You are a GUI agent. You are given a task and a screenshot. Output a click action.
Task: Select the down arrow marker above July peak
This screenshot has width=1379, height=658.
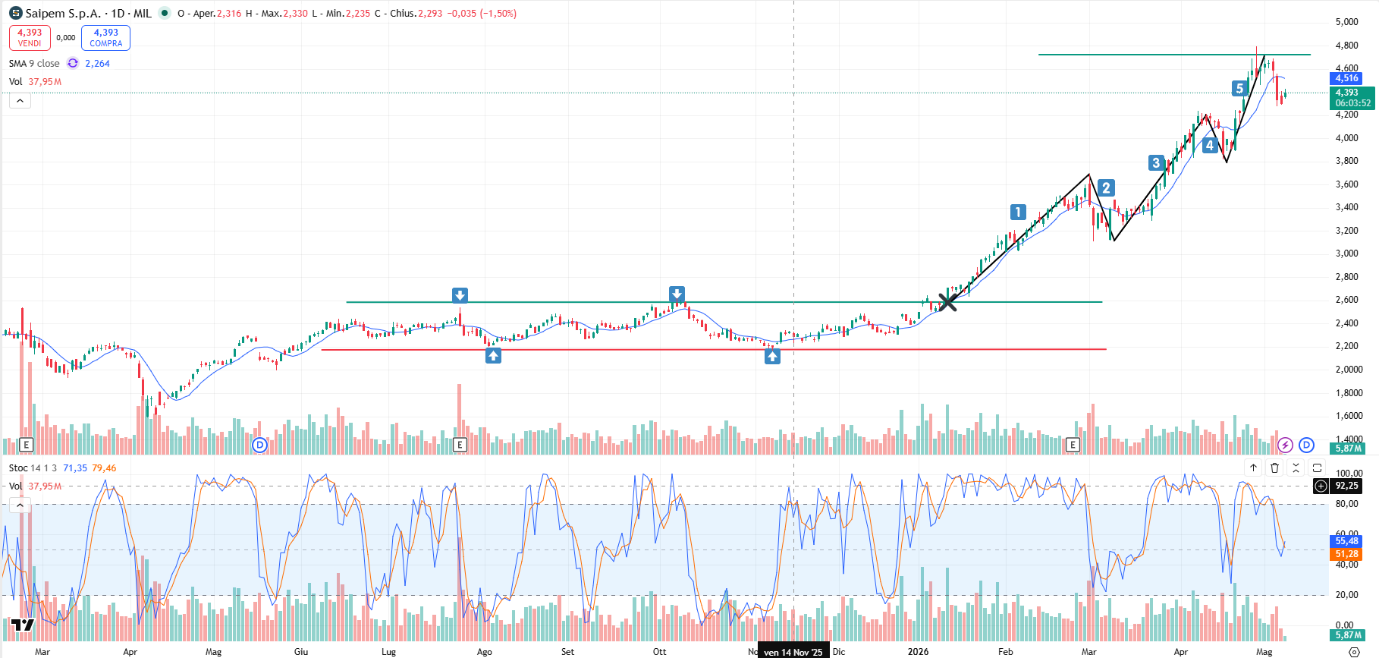point(459,295)
